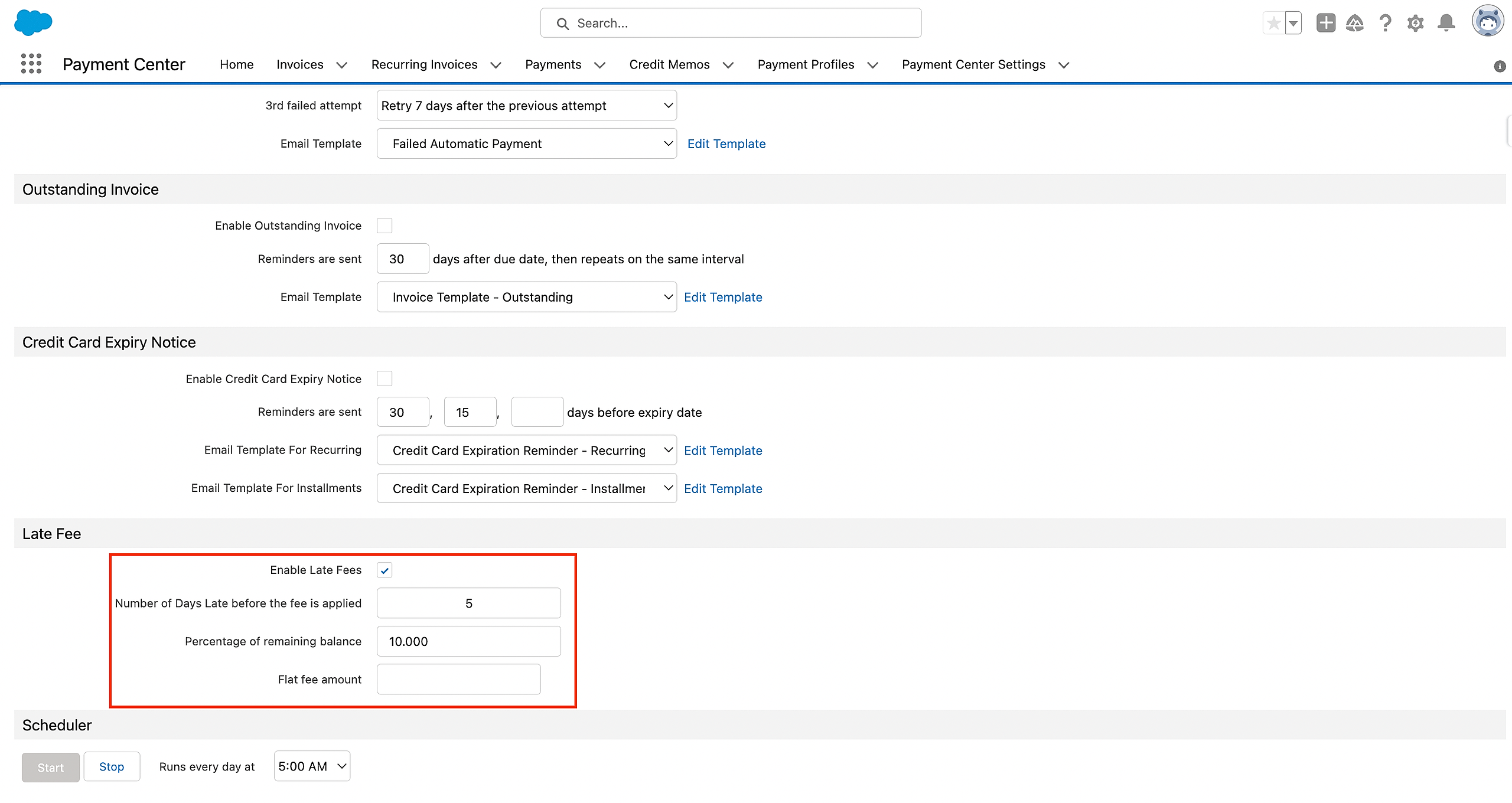The height and width of the screenshot is (803, 1512).
Task: Click the Favorites star icon
Action: pyautogui.click(x=1274, y=24)
